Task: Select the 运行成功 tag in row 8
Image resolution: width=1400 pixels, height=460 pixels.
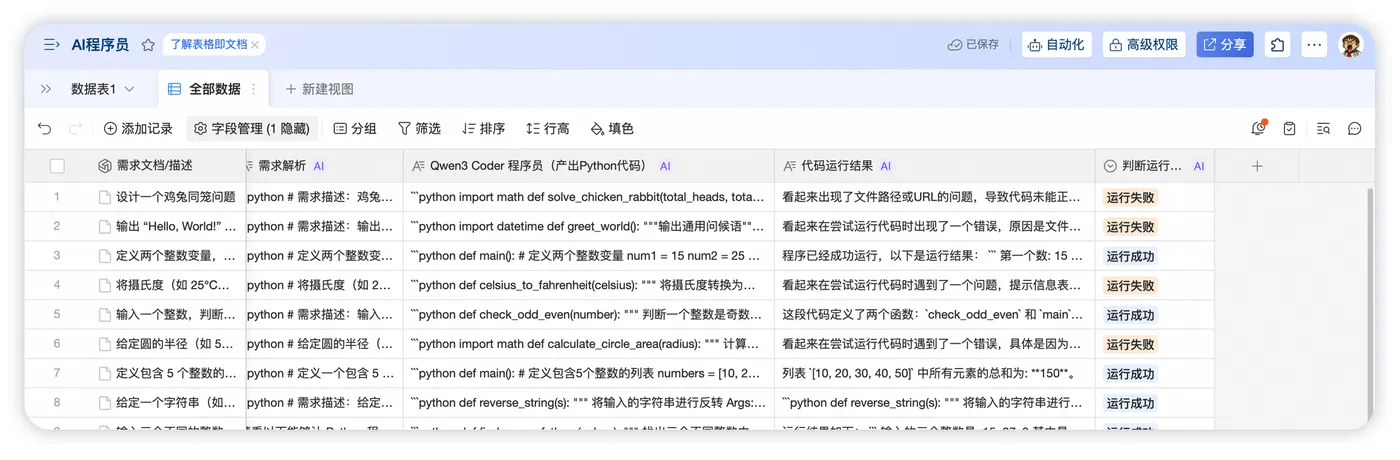Action: tap(1130, 403)
